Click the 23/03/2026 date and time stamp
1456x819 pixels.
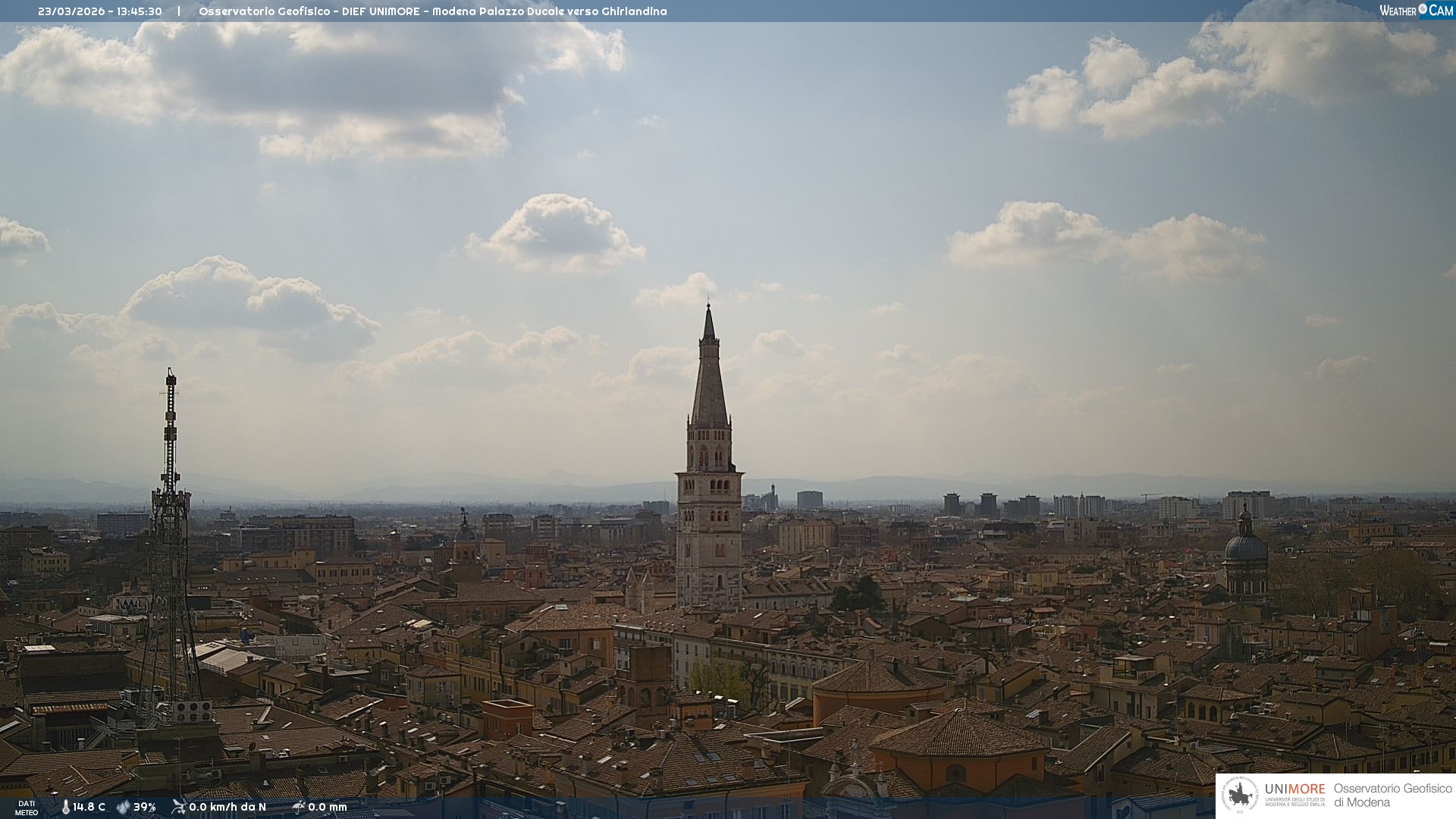pyautogui.click(x=100, y=11)
